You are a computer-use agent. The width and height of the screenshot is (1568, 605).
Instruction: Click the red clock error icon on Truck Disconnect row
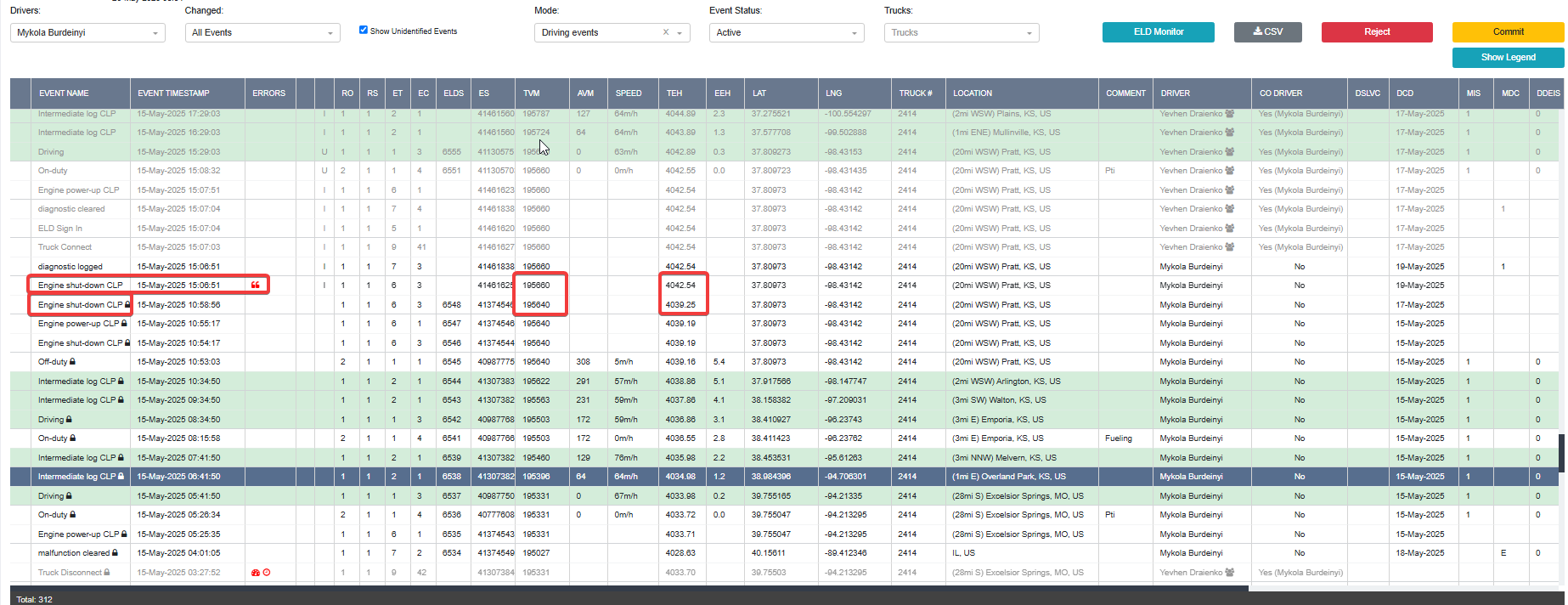pos(267,573)
